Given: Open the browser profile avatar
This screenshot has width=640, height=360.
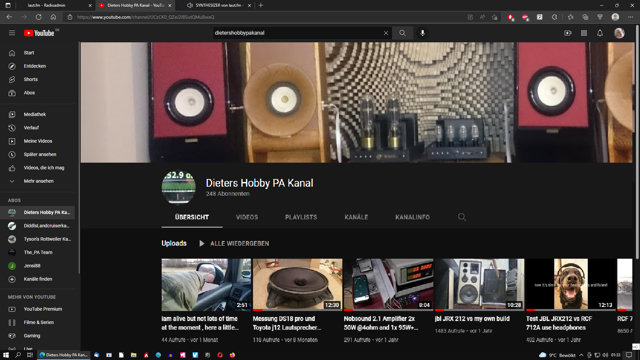Looking at the screenshot, I should tap(616, 17).
